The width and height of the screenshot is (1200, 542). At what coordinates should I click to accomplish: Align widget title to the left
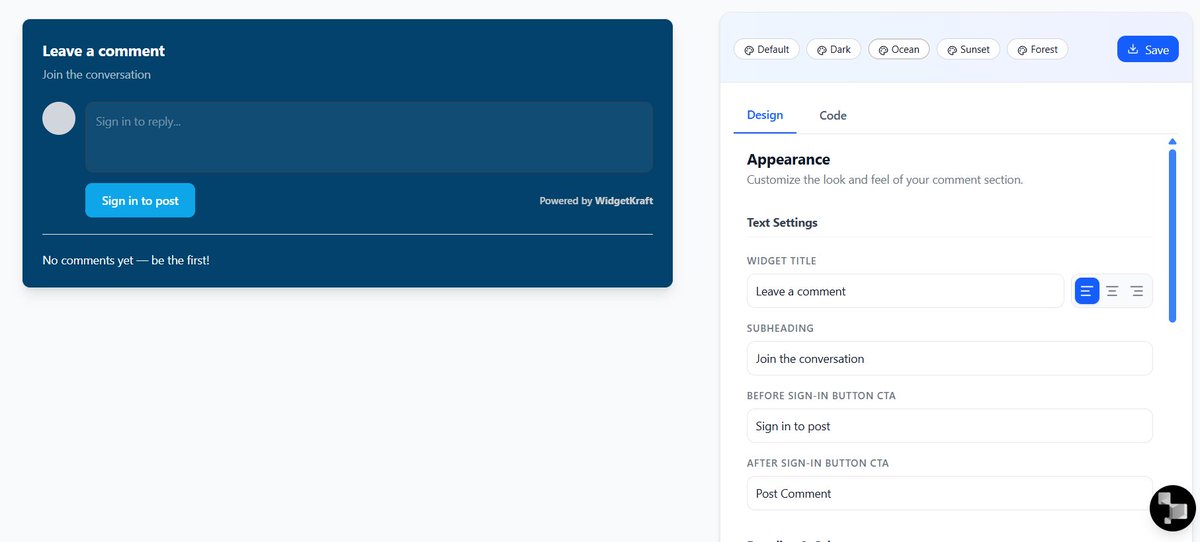(x=1087, y=291)
